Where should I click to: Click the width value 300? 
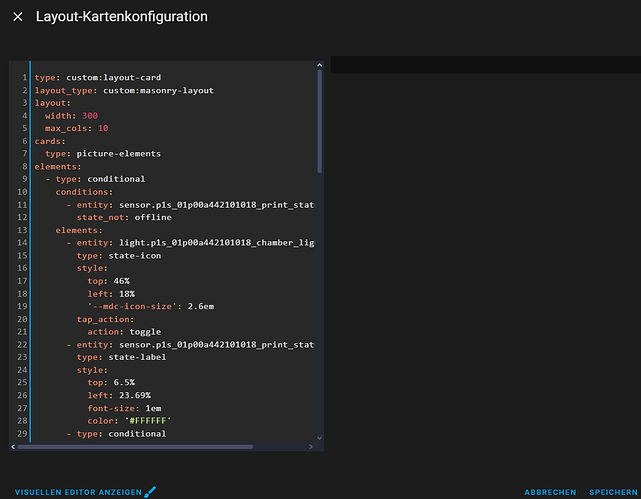(x=90, y=116)
